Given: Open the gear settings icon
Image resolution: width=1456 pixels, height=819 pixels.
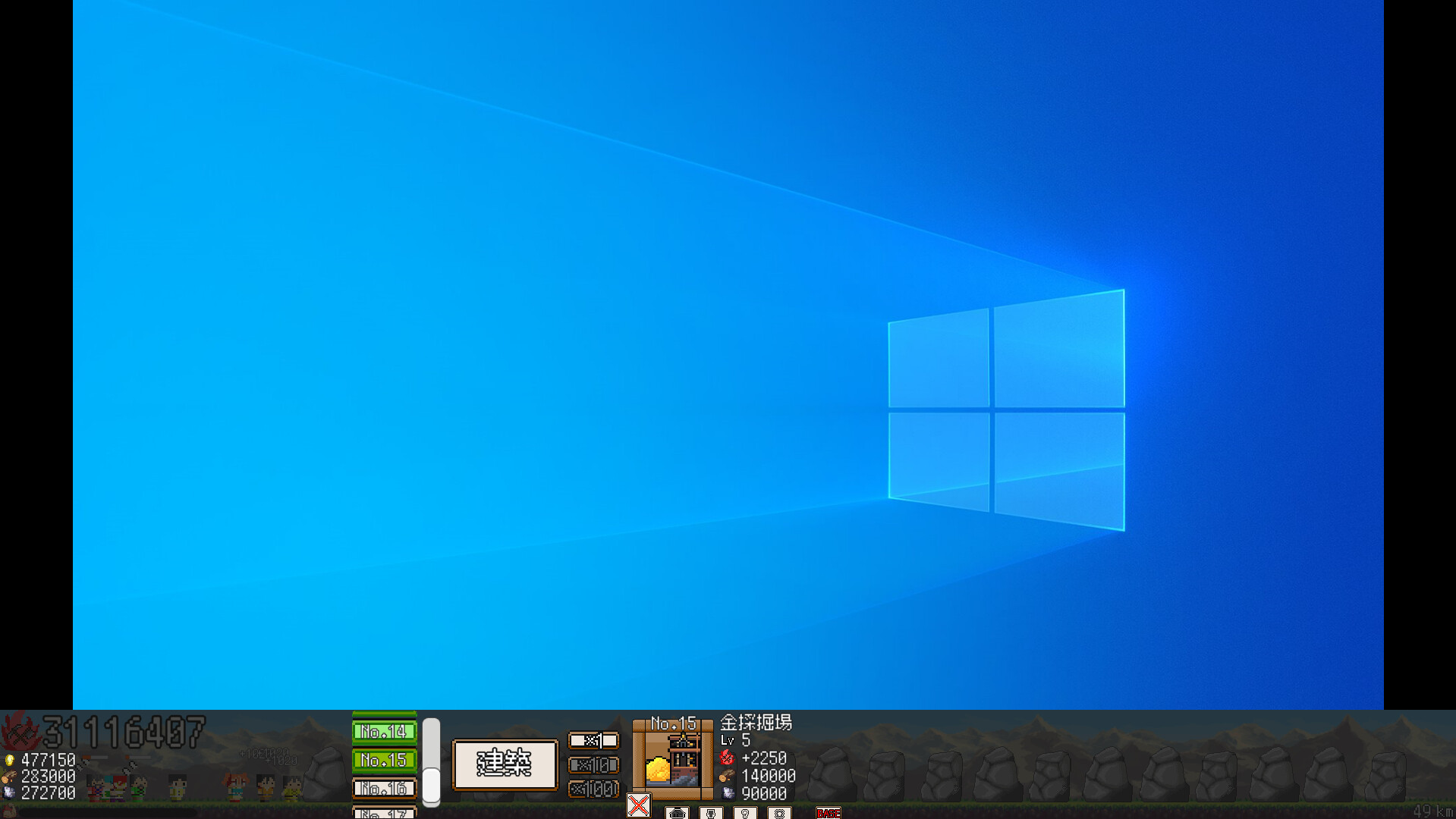Looking at the screenshot, I should 779,813.
